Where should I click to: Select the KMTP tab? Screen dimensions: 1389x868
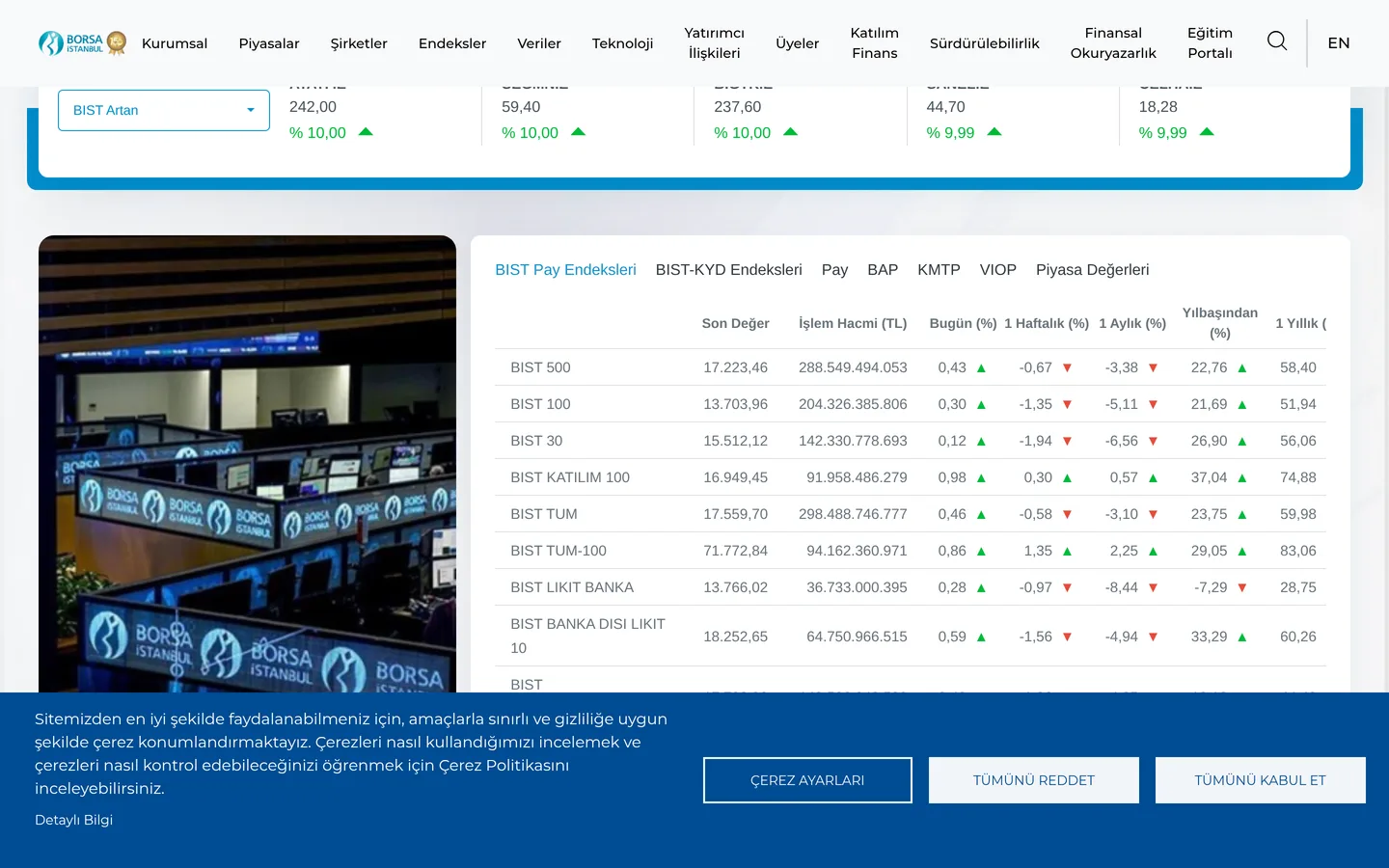click(939, 270)
